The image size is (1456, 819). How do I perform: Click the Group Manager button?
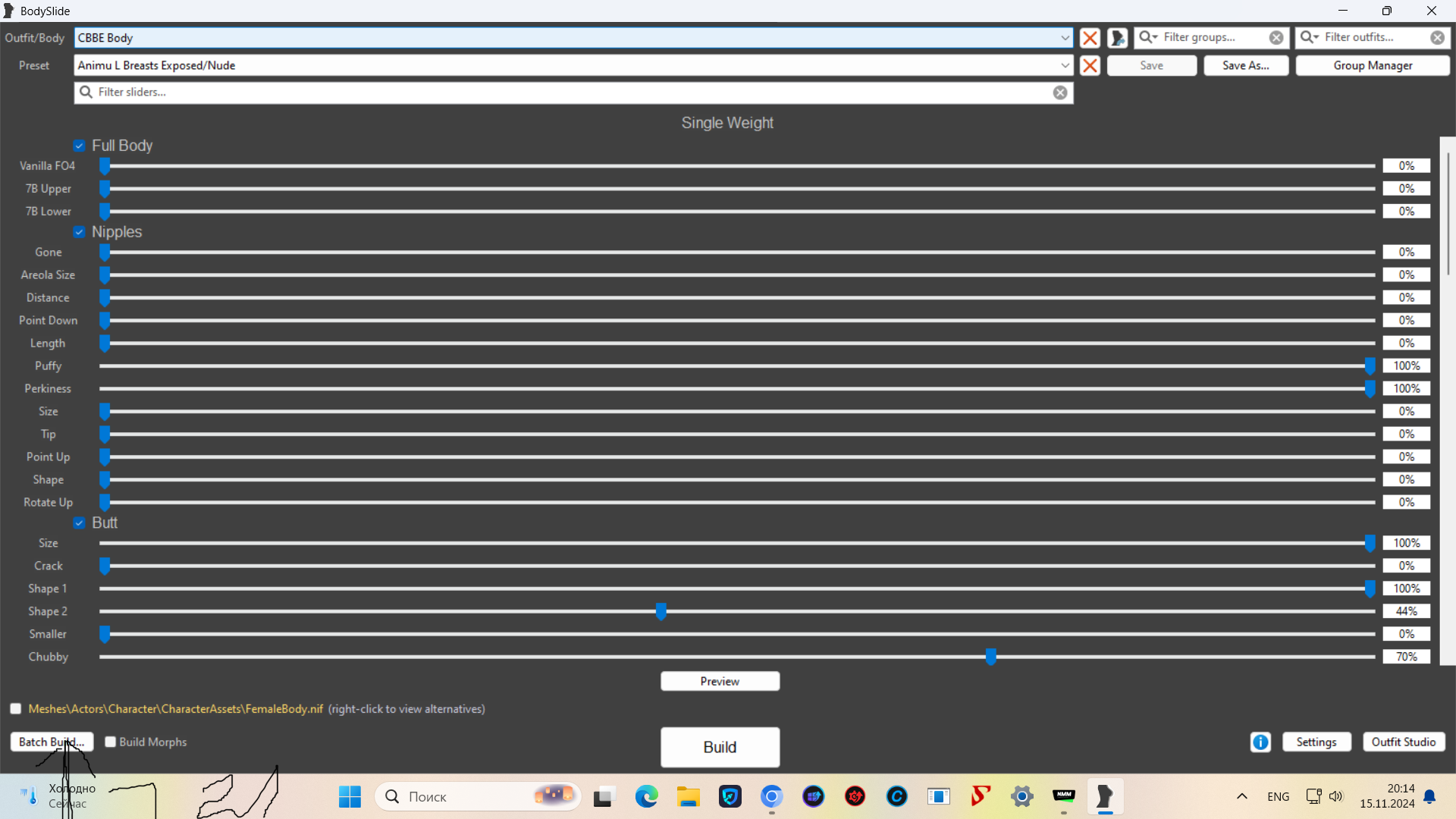1372,65
